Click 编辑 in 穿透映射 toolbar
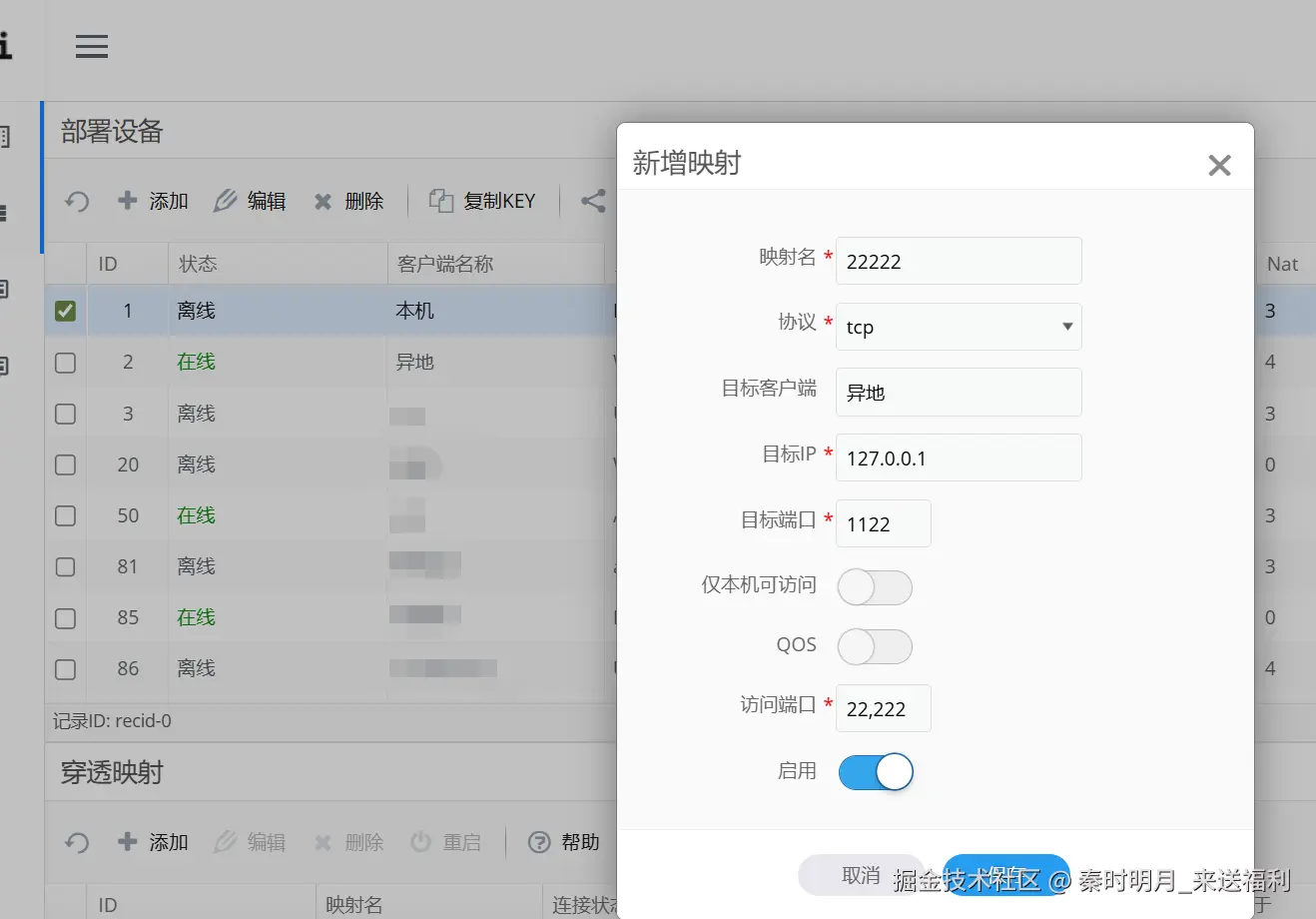 [251, 842]
